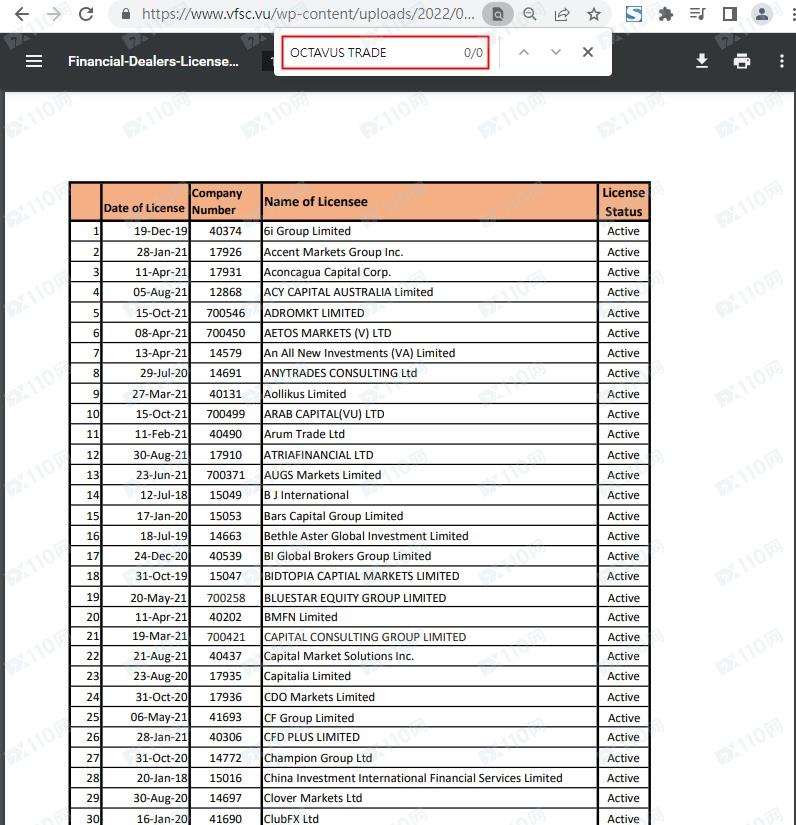Toggle the browser side panel
The image size is (796, 825).
pos(730,15)
